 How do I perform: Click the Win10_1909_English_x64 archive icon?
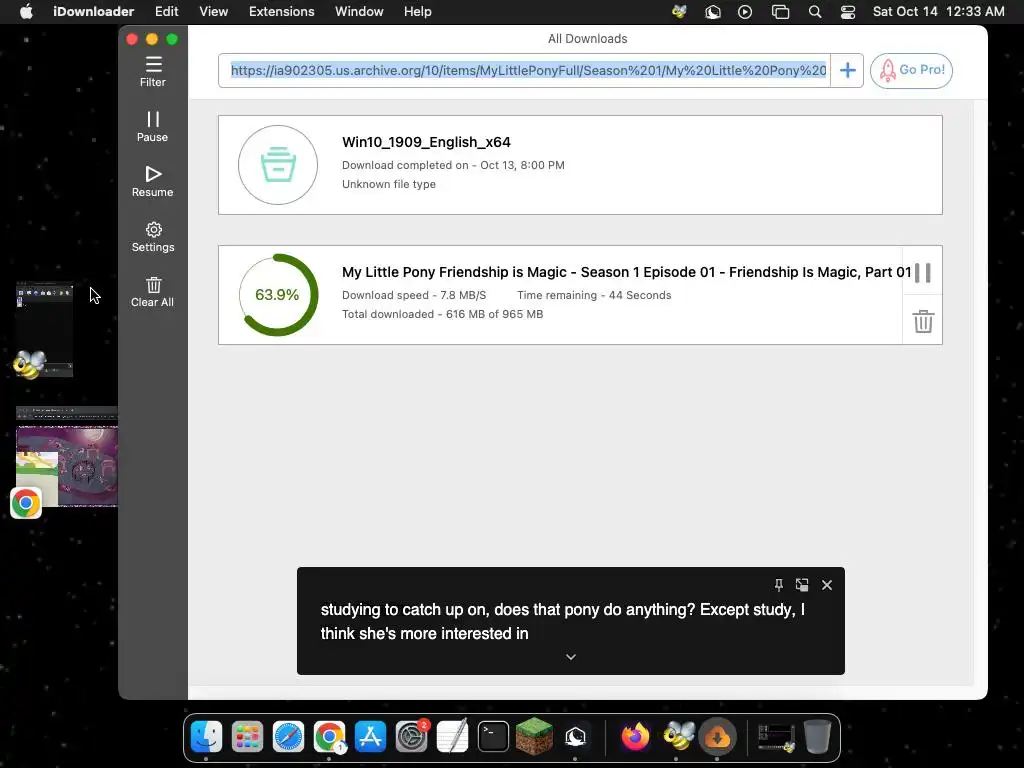[278, 165]
